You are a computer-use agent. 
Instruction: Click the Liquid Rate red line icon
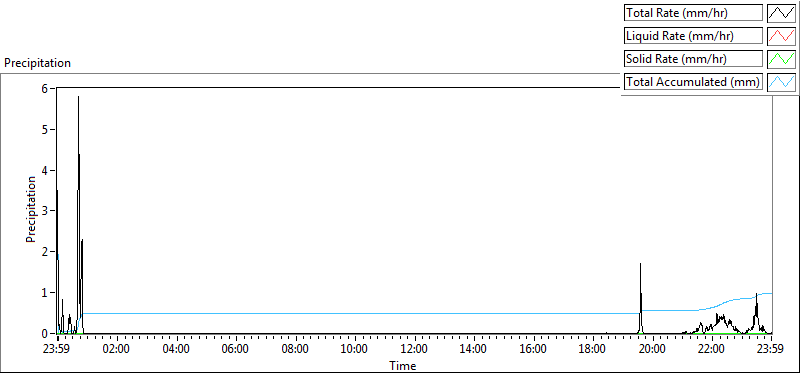pyautogui.click(x=782, y=36)
